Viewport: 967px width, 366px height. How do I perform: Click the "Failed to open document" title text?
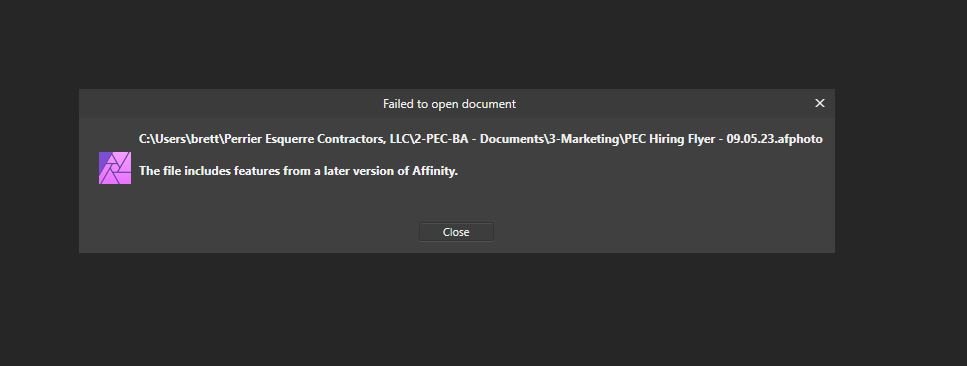pyautogui.click(x=449, y=104)
